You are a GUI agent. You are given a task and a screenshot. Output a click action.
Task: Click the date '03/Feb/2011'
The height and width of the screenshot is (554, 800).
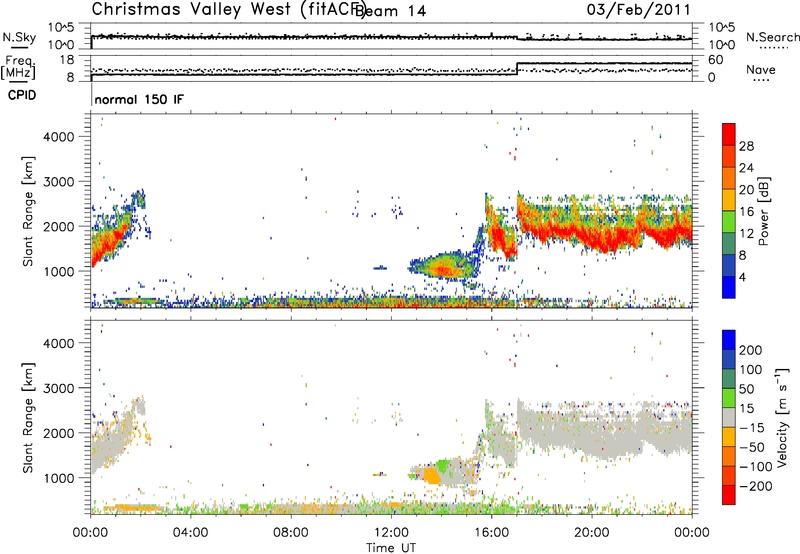[638, 9]
